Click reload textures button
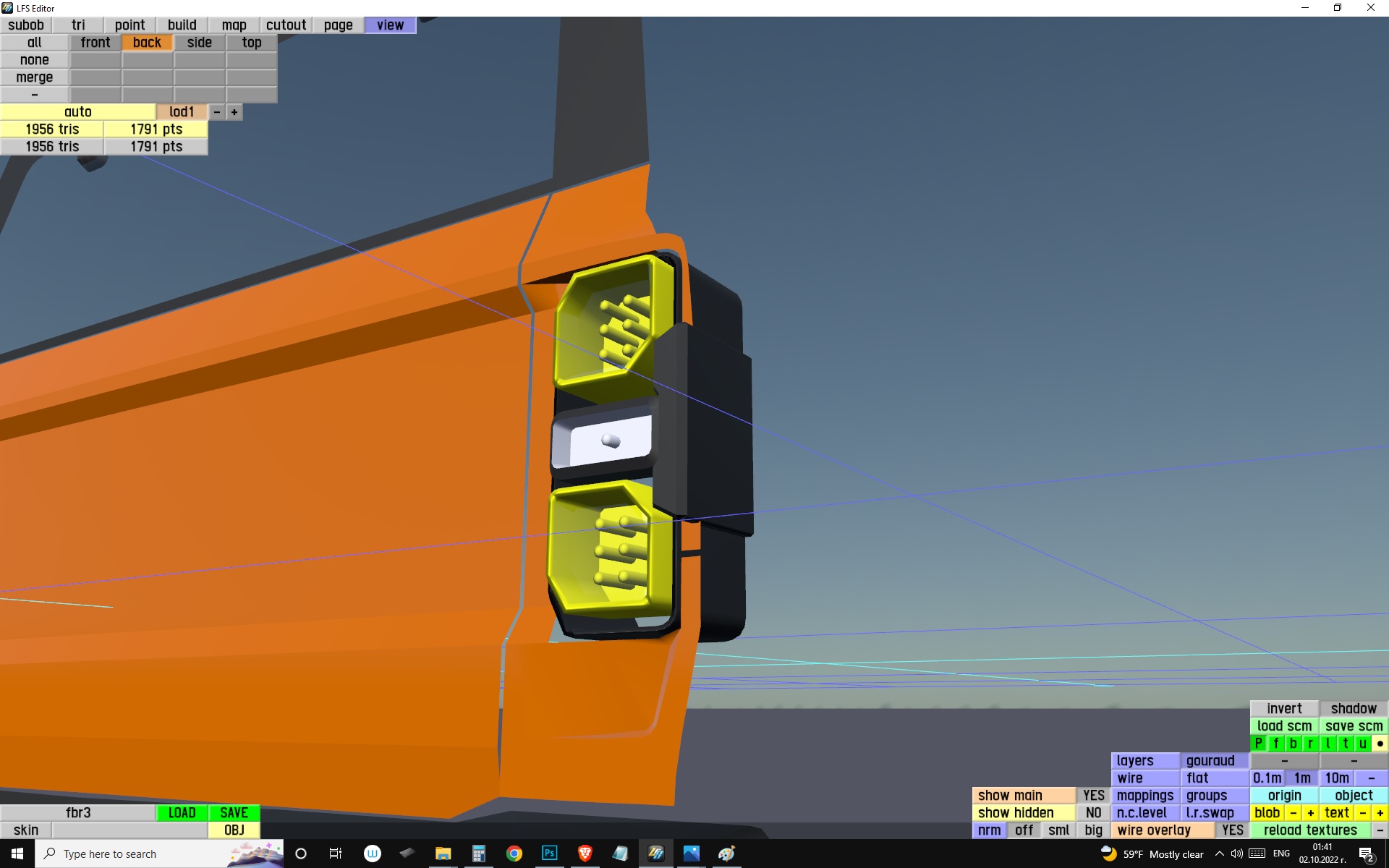 [1309, 830]
